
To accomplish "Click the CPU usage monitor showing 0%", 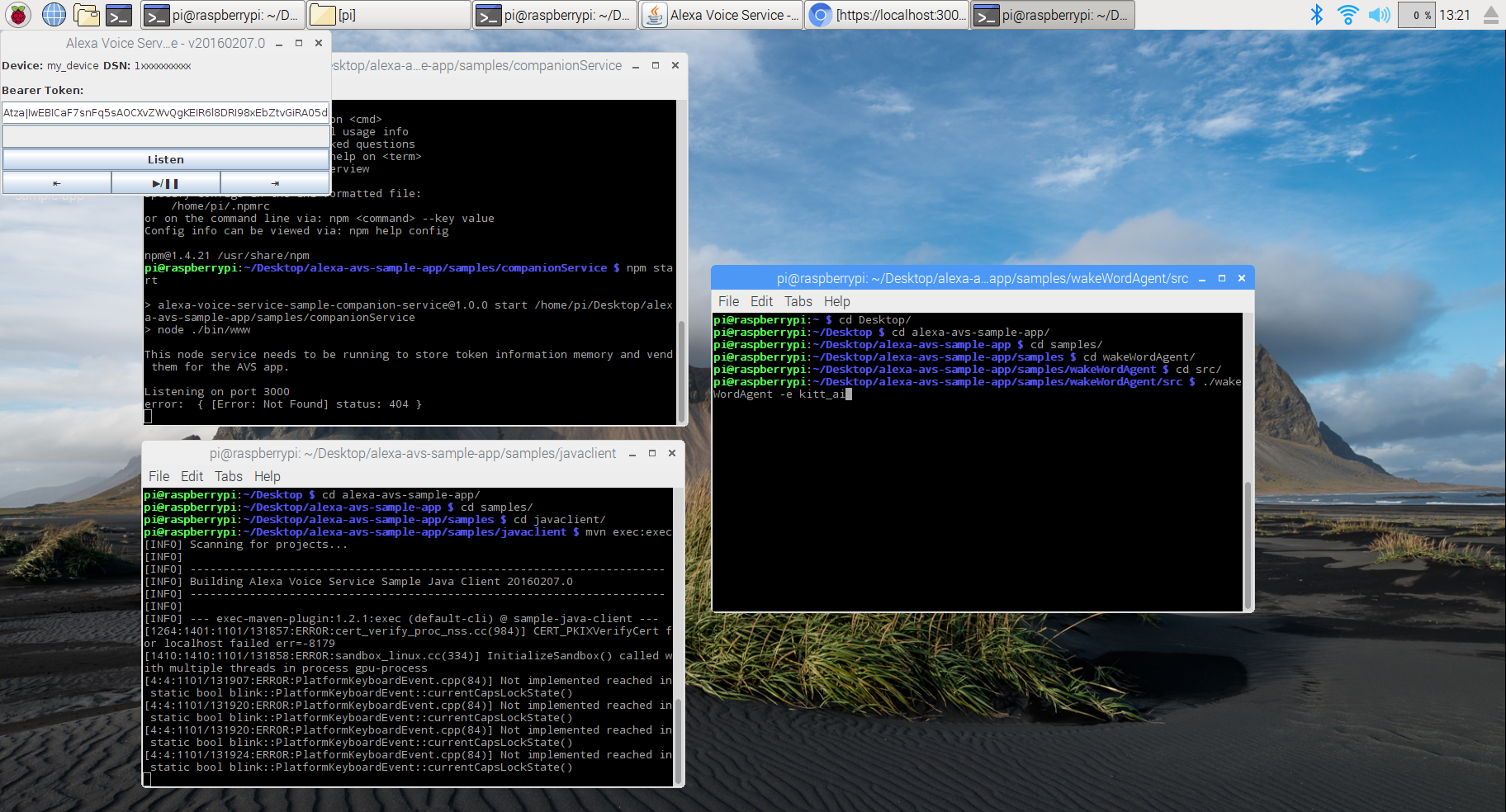I will (1416, 14).
